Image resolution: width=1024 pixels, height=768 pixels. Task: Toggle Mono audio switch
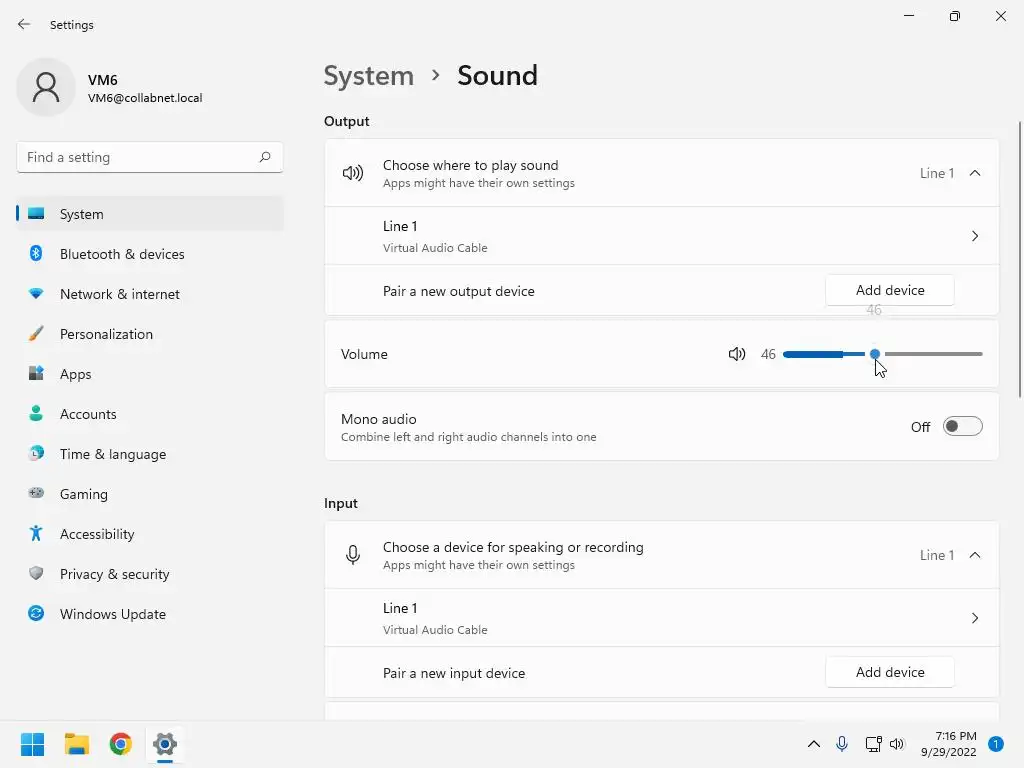[963, 427]
